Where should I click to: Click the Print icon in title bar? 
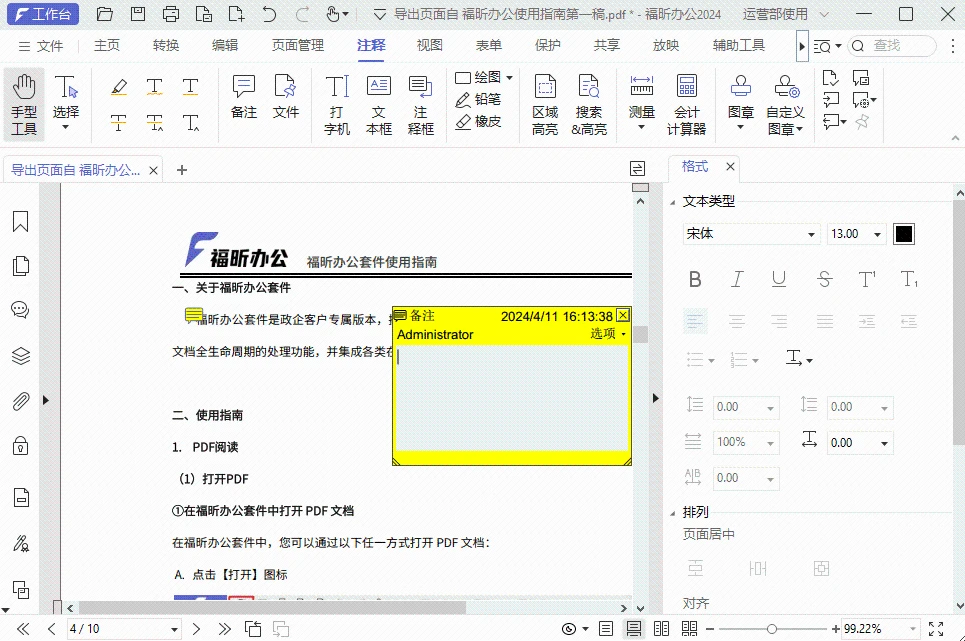coord(170,14)
